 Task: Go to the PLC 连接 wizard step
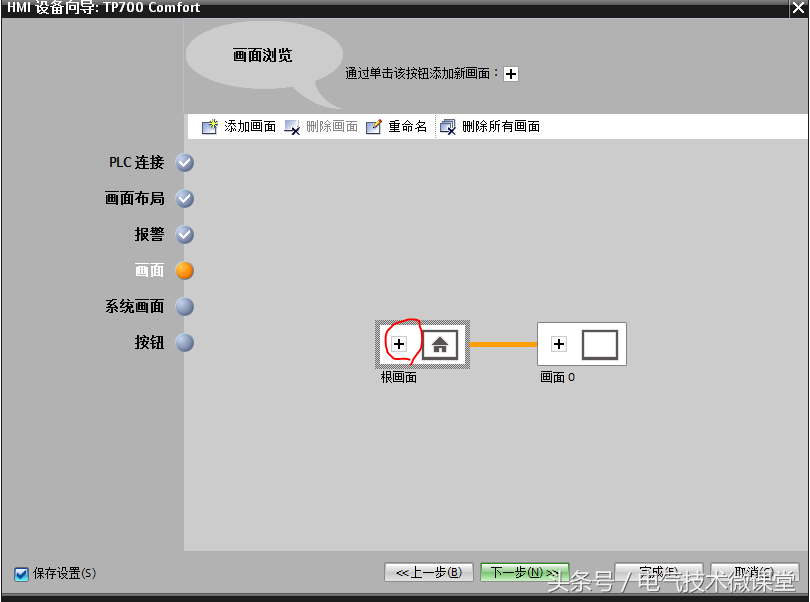click(x=136, y=162)
